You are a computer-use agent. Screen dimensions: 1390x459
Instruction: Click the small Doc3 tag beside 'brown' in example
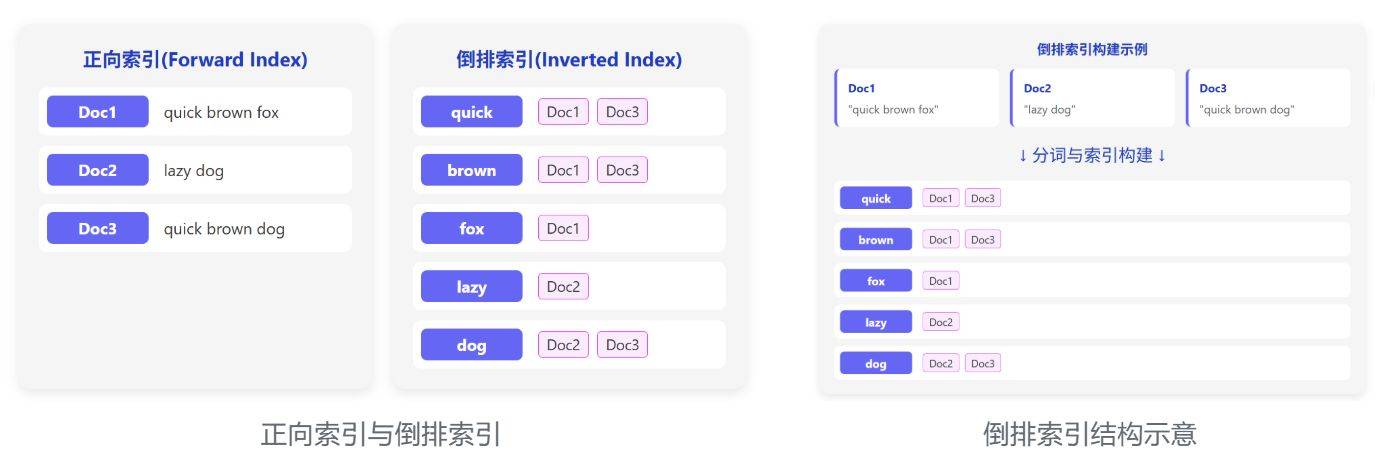point(983,239)
